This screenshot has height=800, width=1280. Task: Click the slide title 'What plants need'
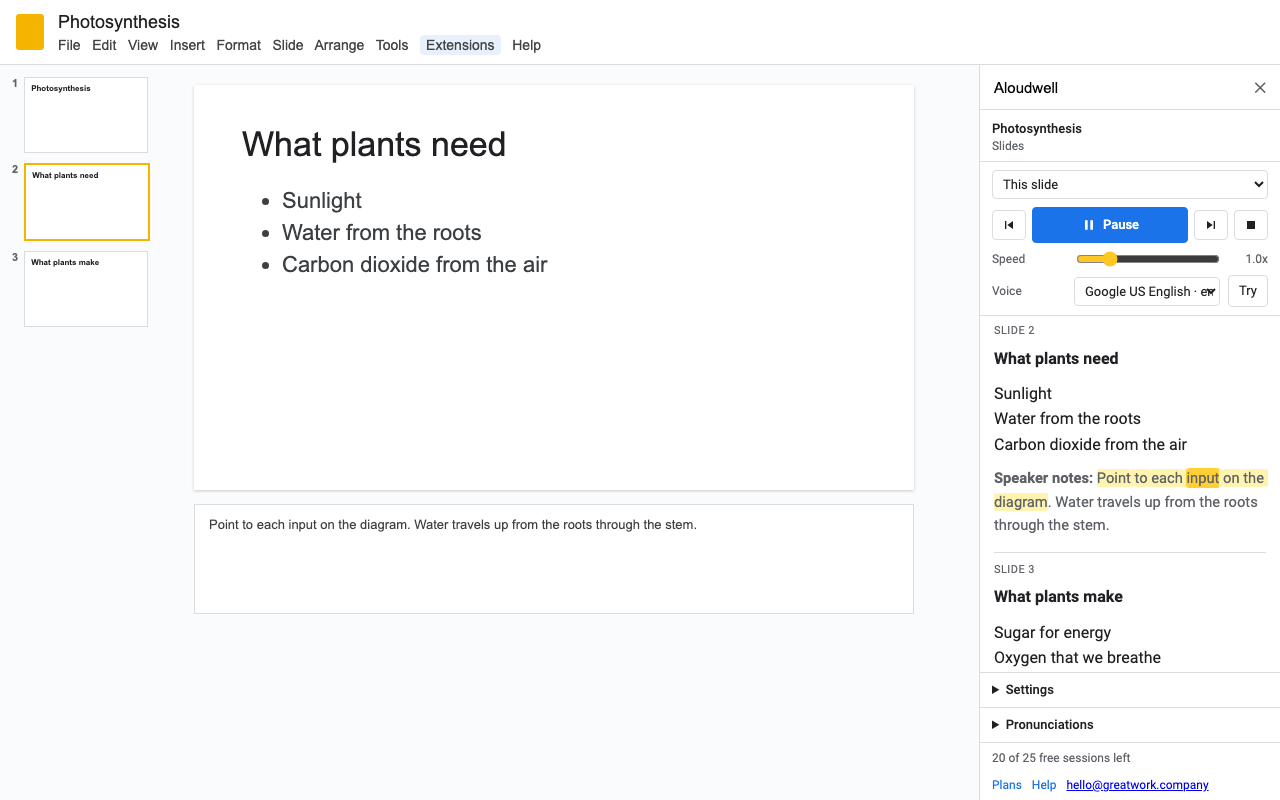pos(374,144)
